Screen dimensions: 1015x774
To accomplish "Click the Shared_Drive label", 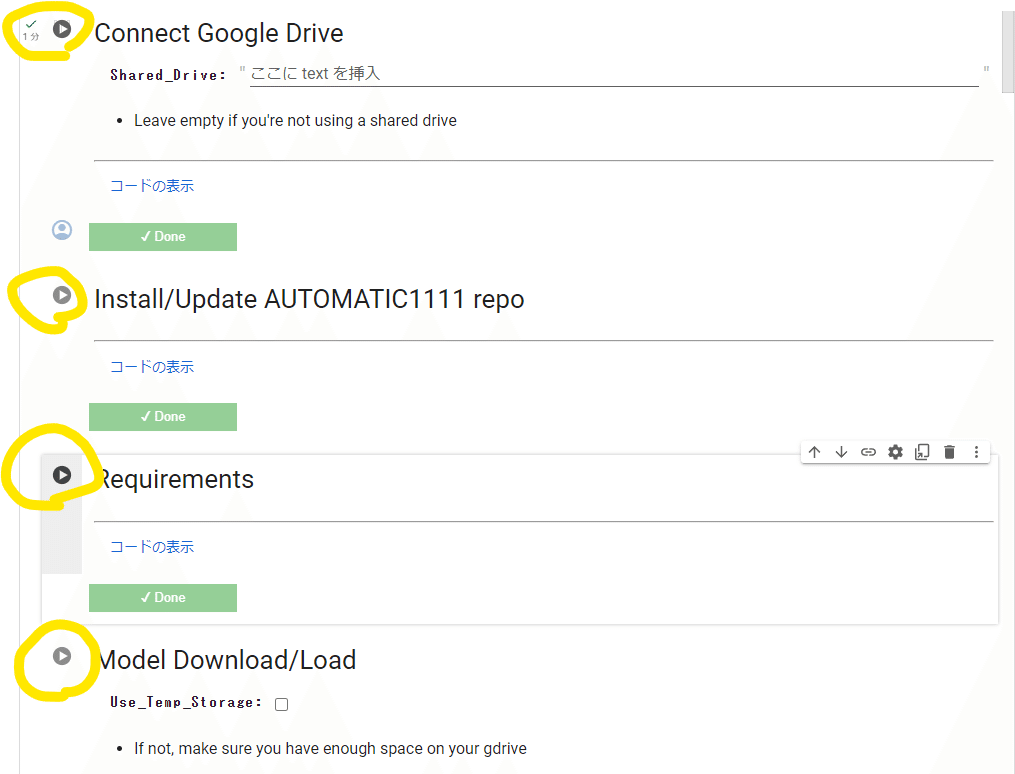I will click(168, 75).
